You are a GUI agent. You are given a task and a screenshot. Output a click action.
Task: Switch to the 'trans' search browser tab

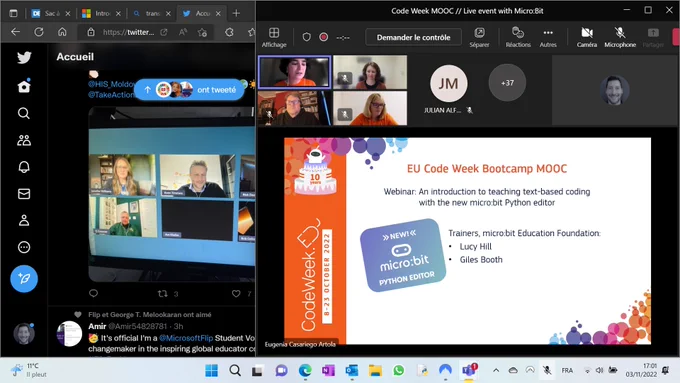152,13
